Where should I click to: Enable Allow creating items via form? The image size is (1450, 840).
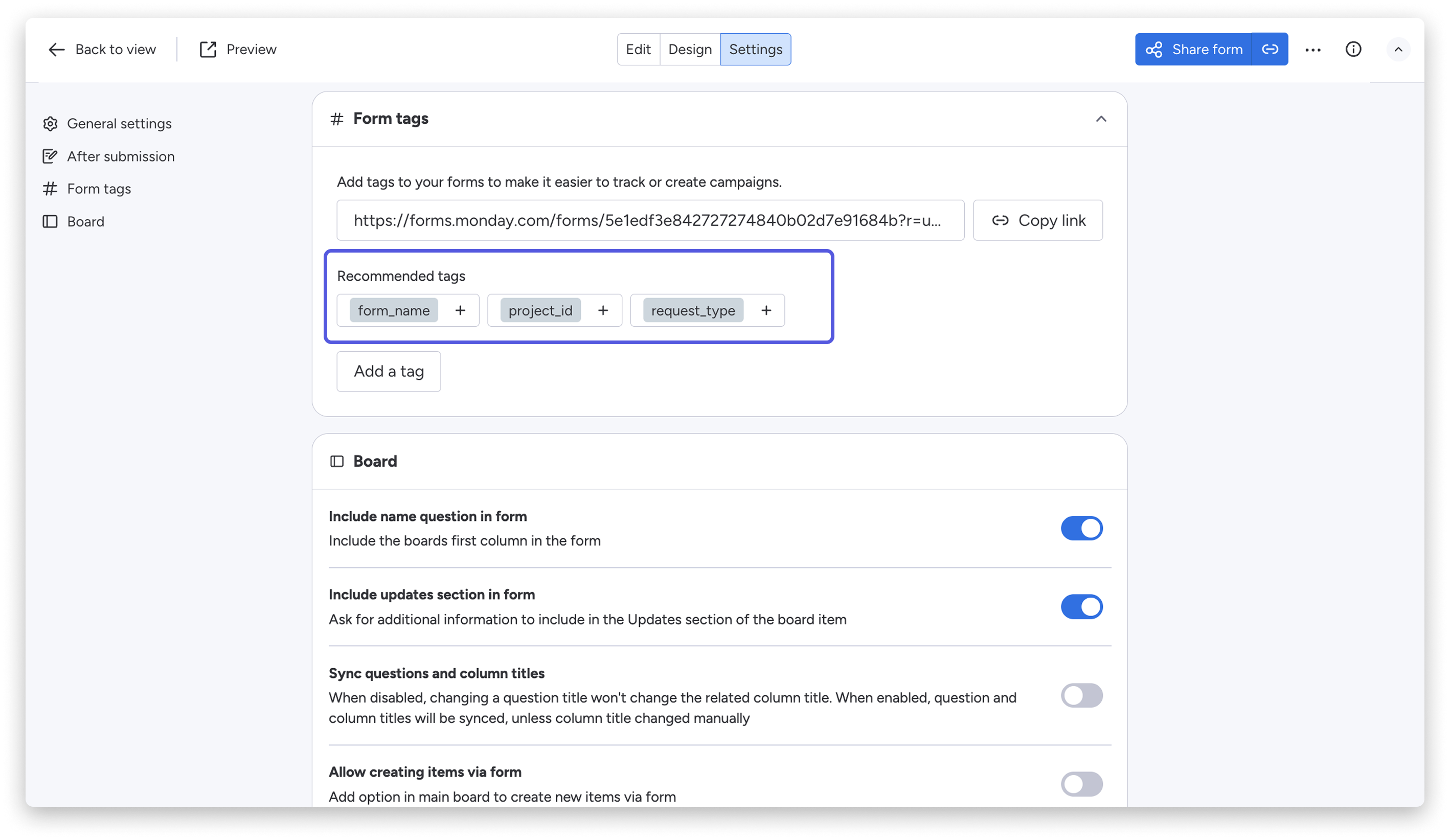(1081, 784)
